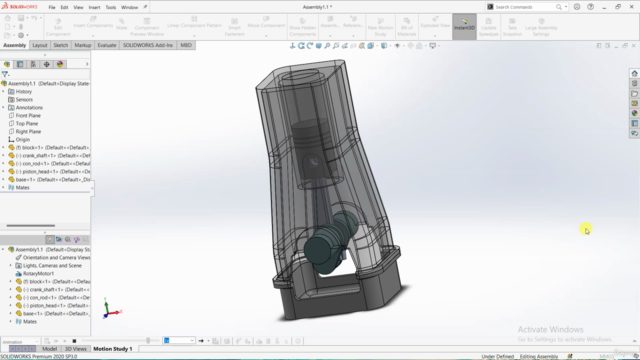Click Show Hidden Components button
Image resolution: width=640 pixels, height=360 pixels.
click(302, 27)
